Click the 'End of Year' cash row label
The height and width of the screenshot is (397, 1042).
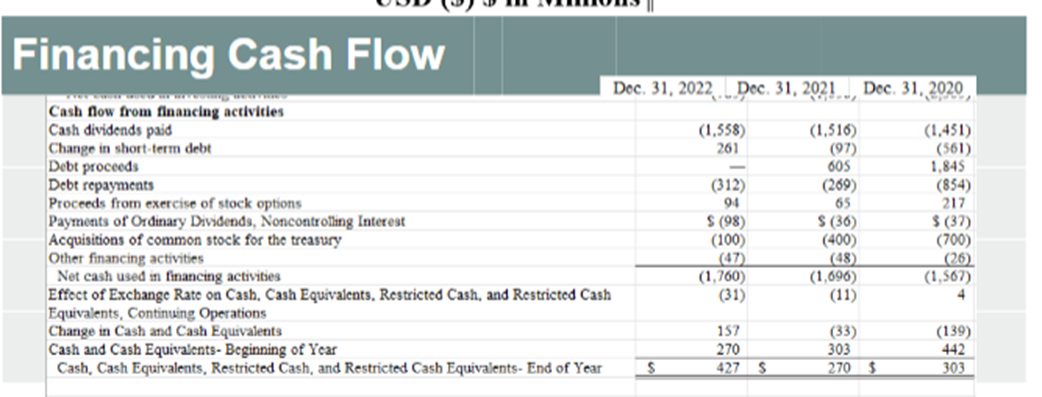(x=330, y=367)
